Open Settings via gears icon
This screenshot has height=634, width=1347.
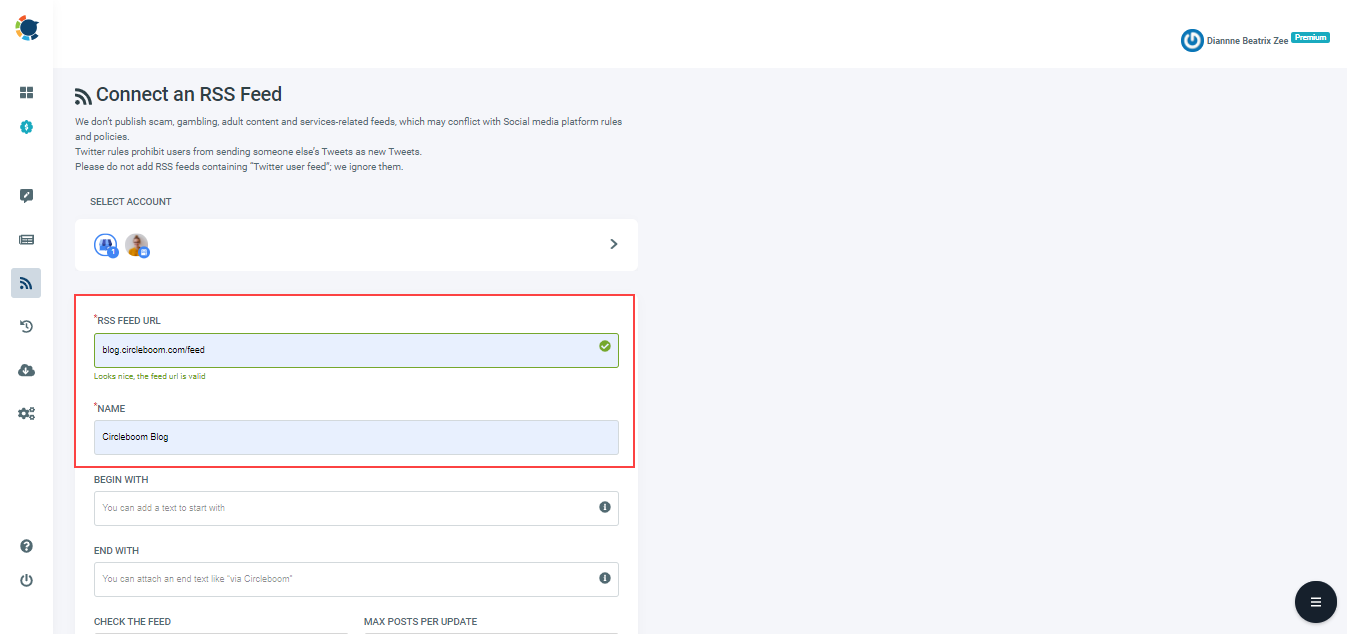pos(27,413)
